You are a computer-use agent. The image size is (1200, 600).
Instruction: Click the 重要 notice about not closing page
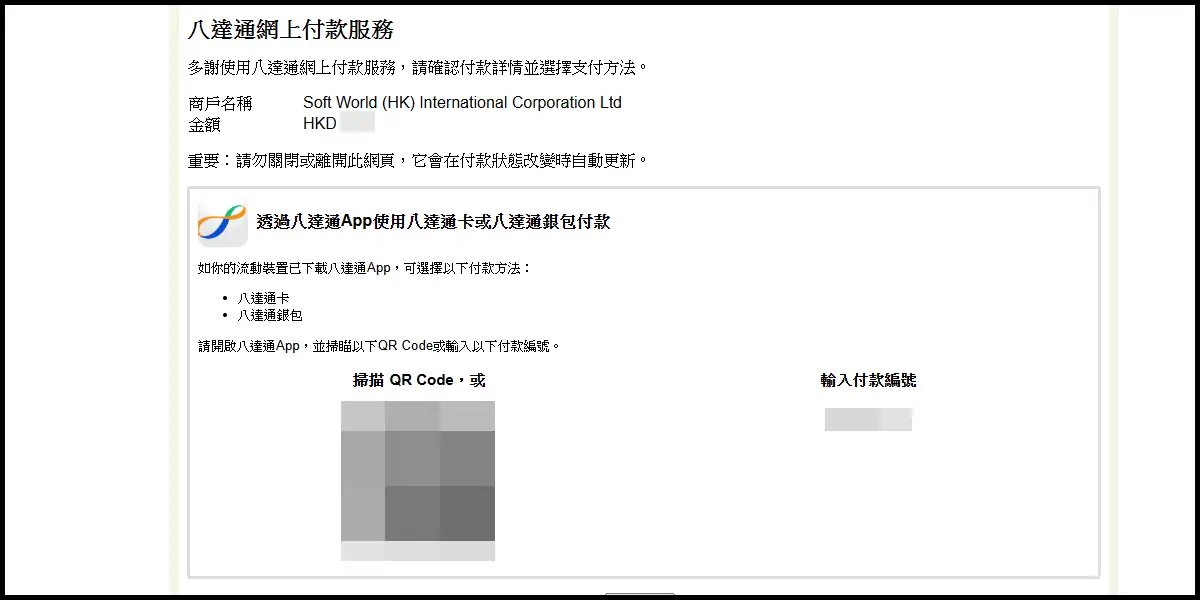[418, 160]
